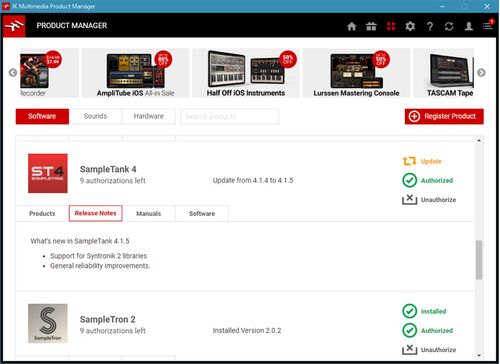Switch to the Sounds category tab
The width and height of the screenshot is (500, 364).
tap(95, 116)
